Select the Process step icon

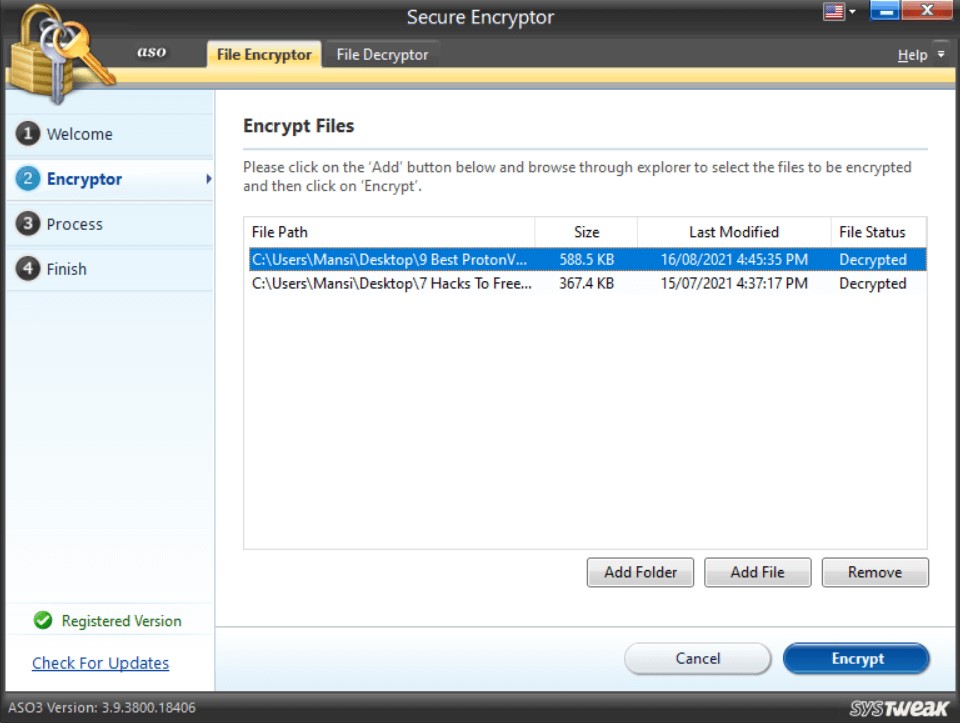30,224
